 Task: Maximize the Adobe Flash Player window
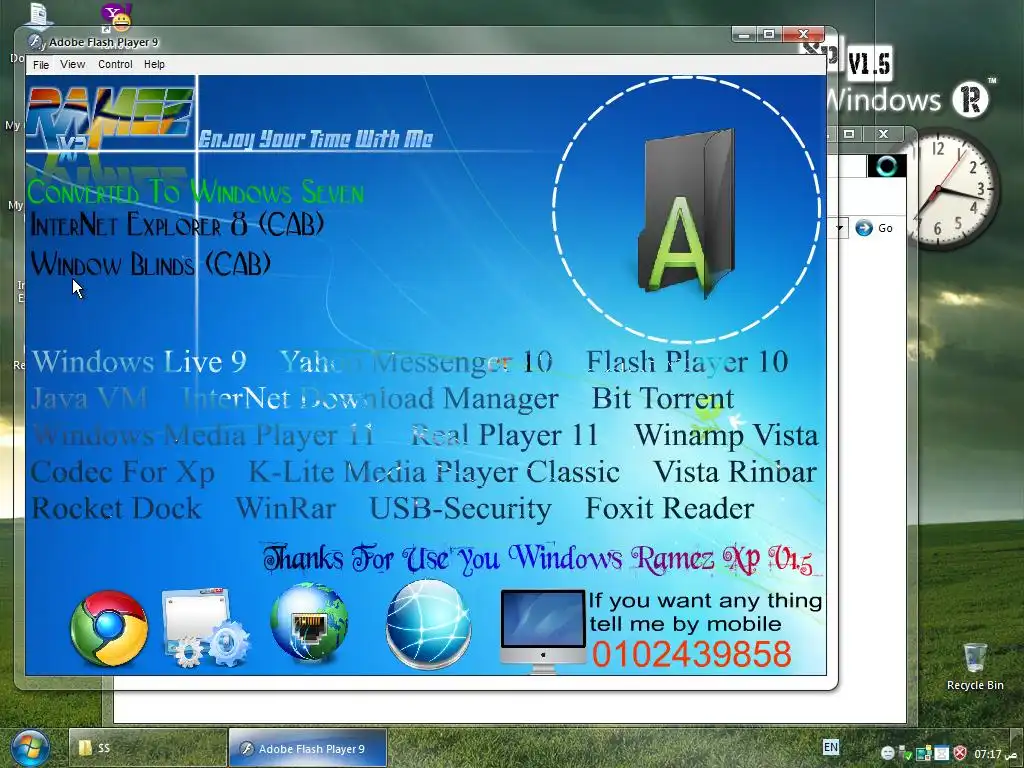(769, 34)
